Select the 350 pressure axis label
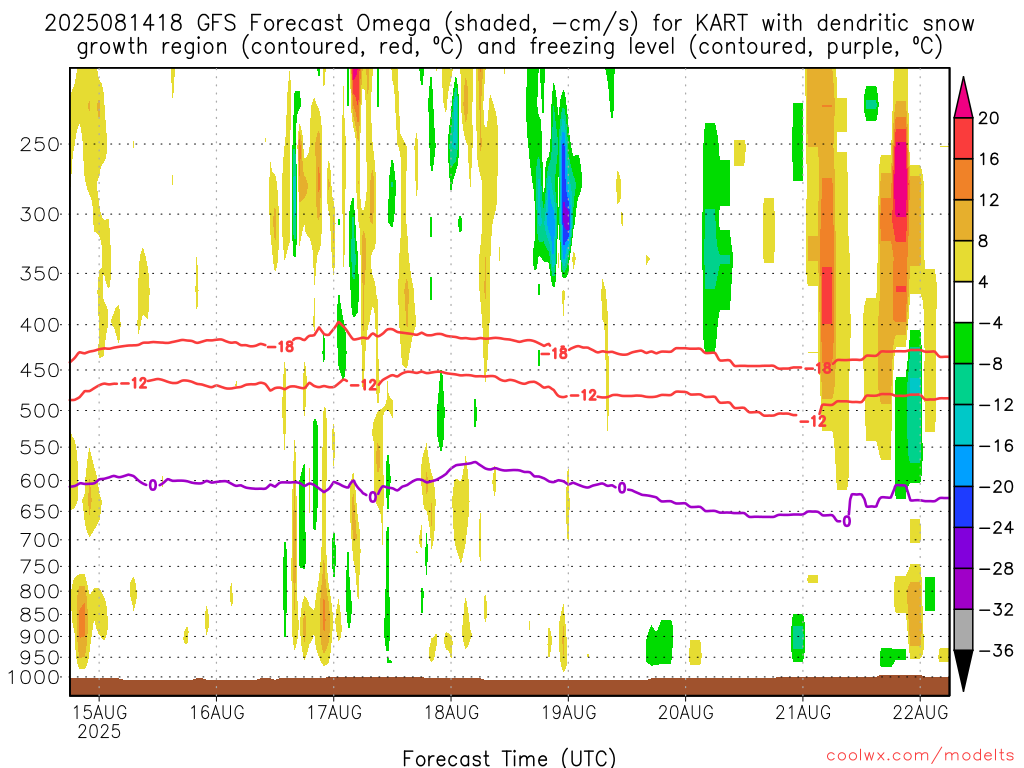Screen dimensions: 1024x768 [40, 274]
